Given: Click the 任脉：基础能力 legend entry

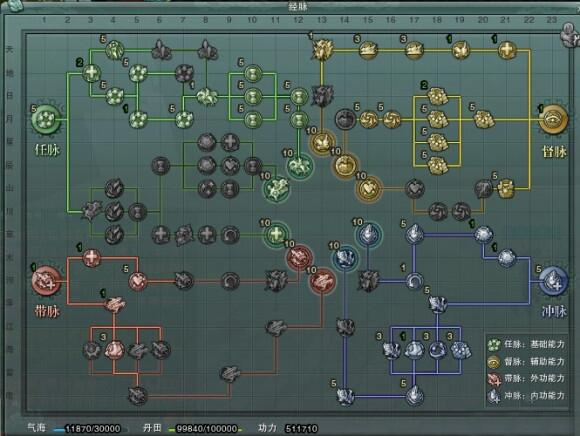Looking at the screenshot, I should [x=526, y=344].
